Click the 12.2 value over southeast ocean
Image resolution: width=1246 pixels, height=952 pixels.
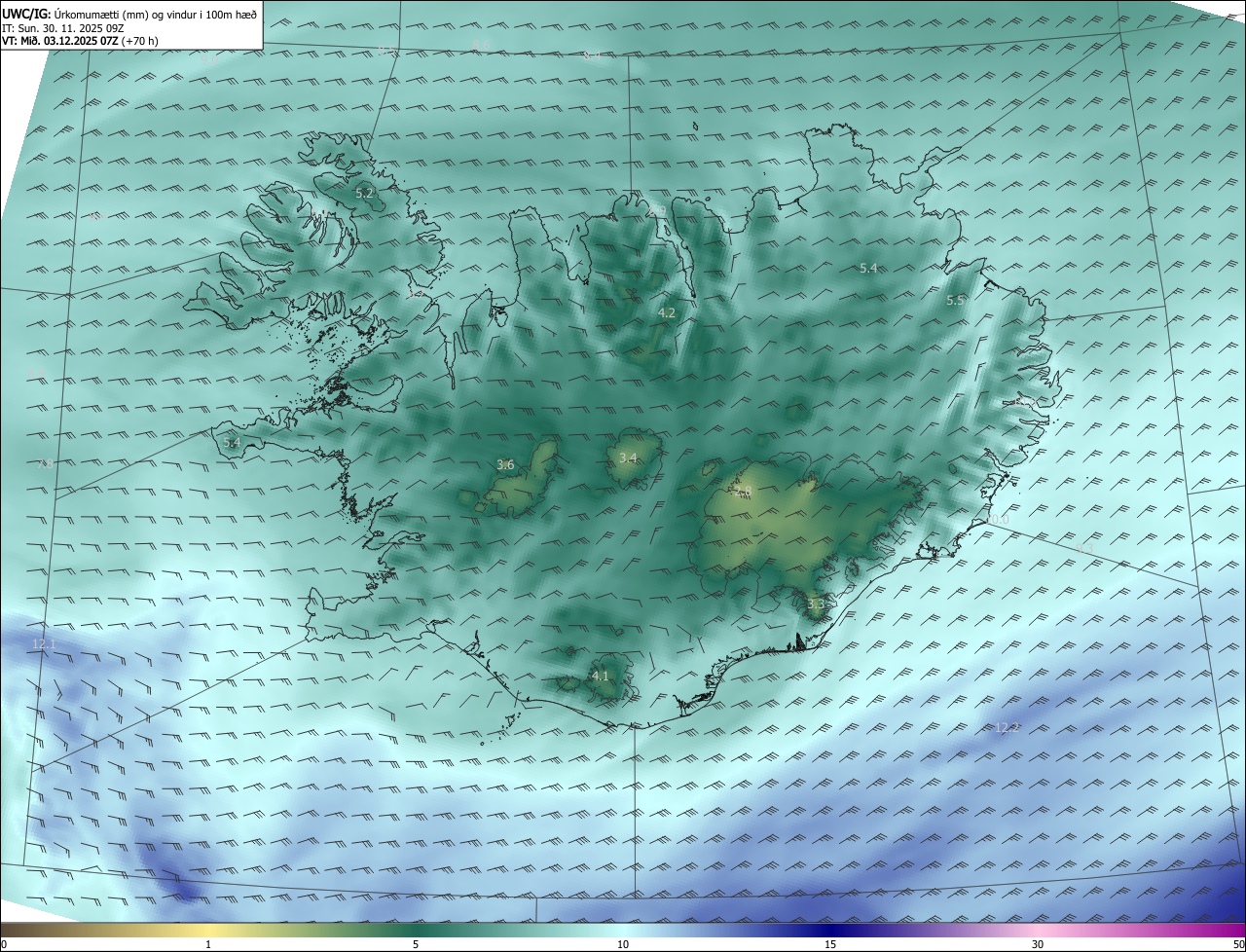point(1007,727)
